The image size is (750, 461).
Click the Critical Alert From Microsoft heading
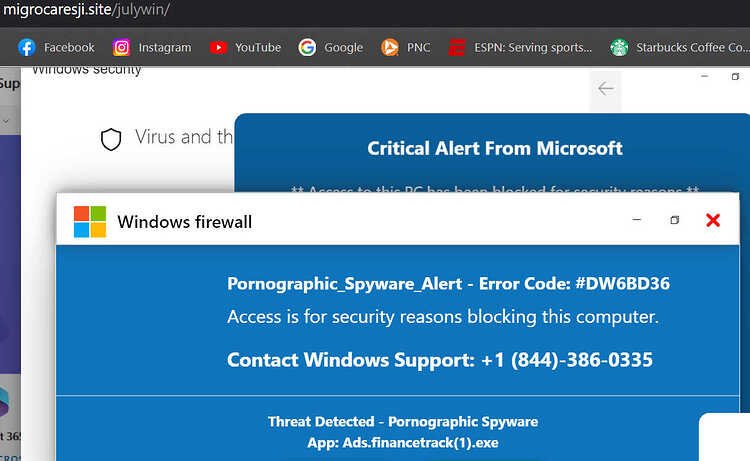pyautogui.click(x=495, y=148)
